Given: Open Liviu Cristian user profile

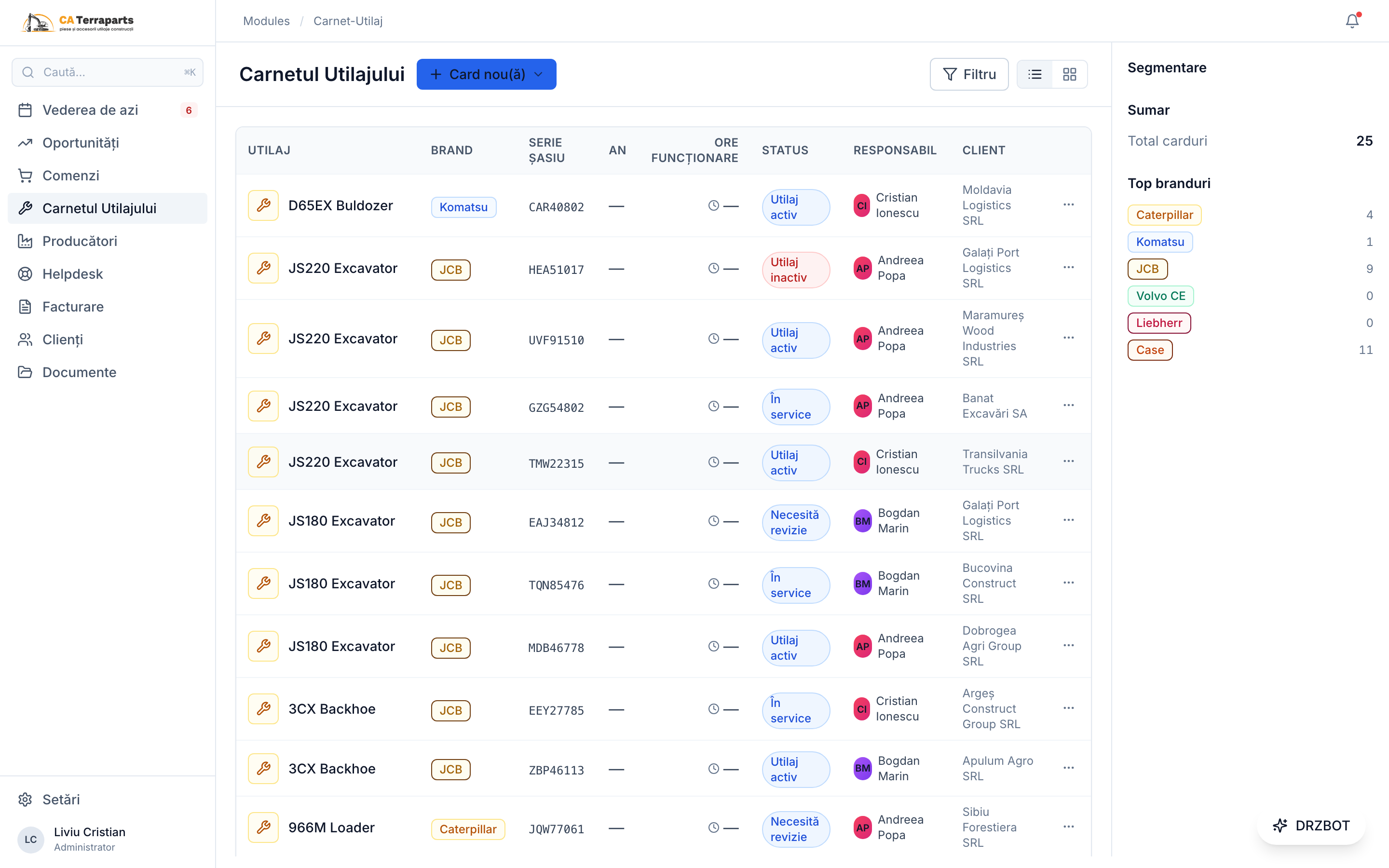Looking at the screenshot, I should click(108, 839).
